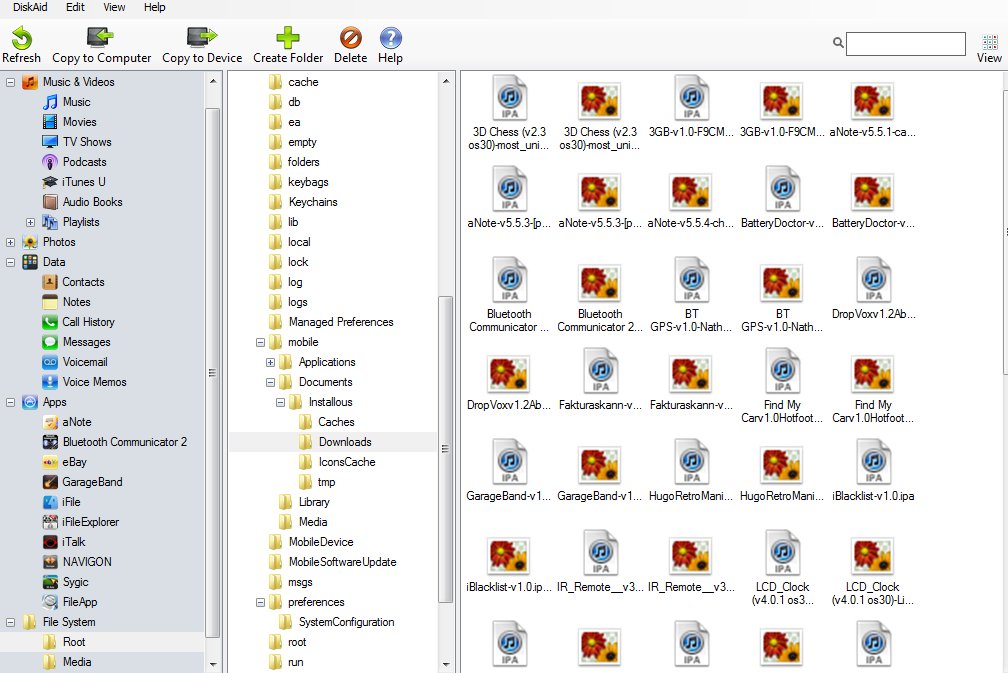Click Copy to Device toolbar icon
The height and width of the screenshot is (673, 1008).
click(202, 38)
